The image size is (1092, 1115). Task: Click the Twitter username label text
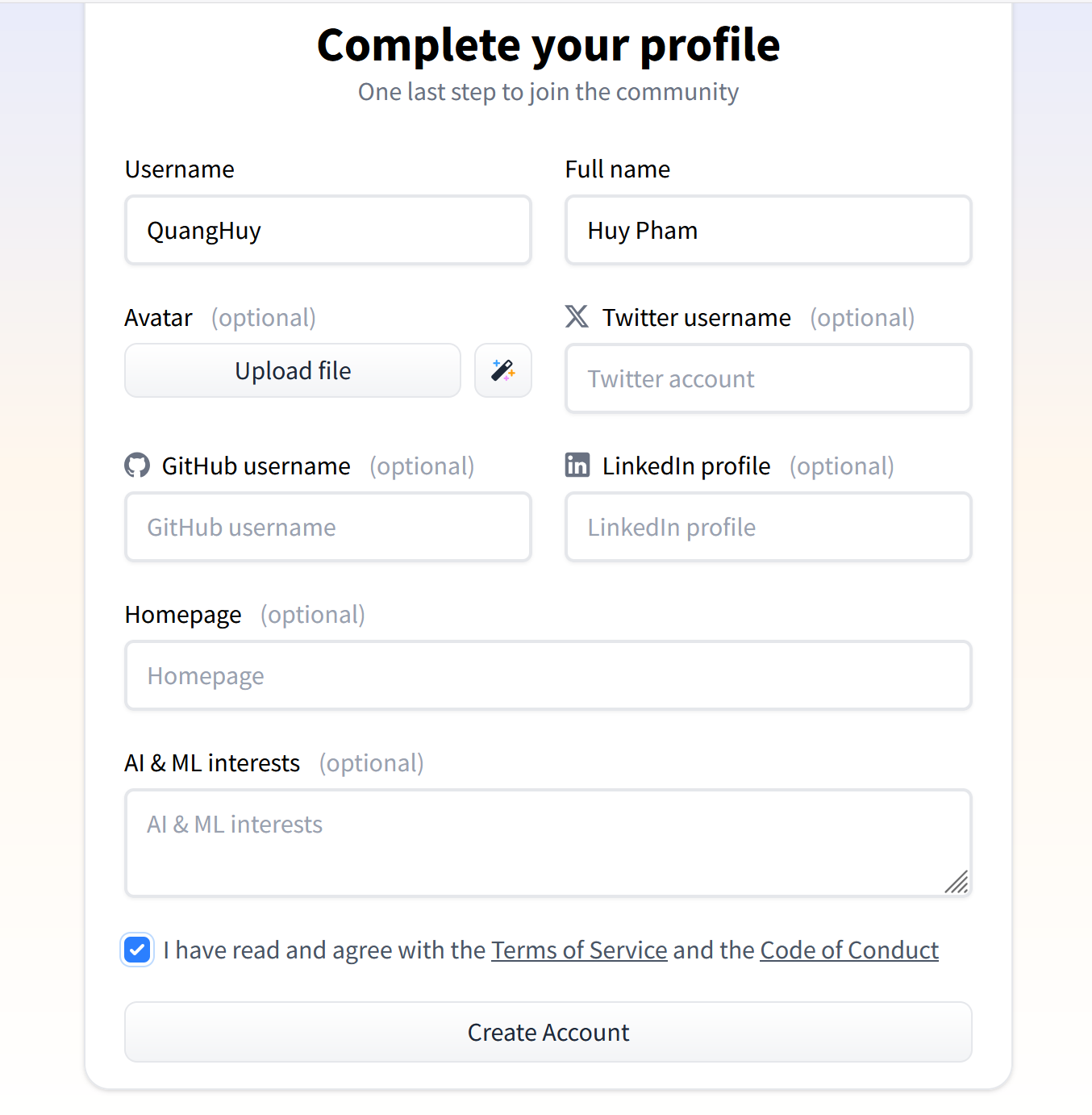pyautogui.click(x=697, y=318)
